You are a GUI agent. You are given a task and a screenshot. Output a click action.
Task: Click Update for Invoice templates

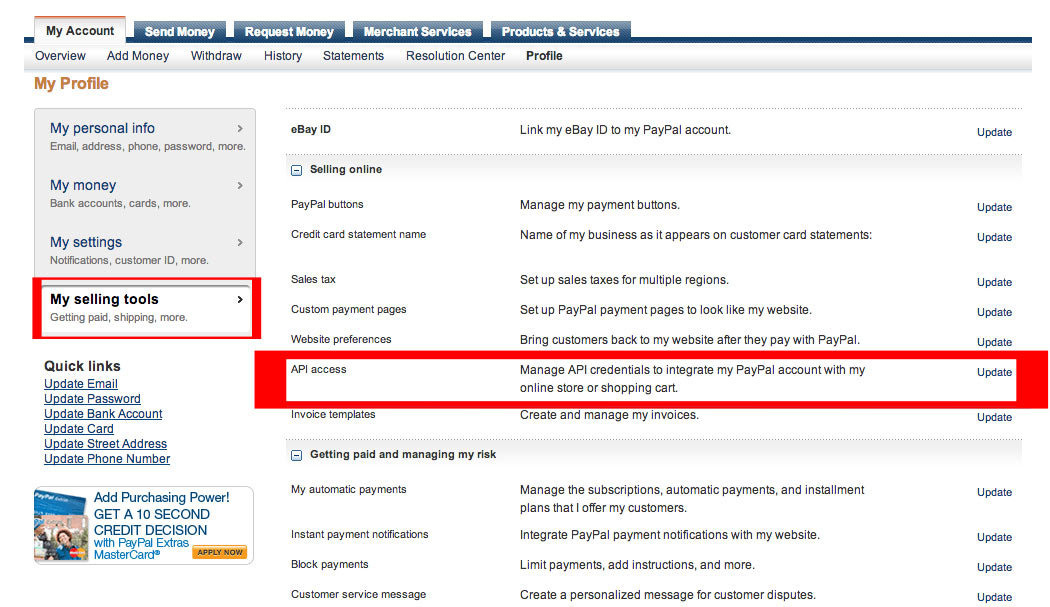pyautogui.click(x=994, y=417)
